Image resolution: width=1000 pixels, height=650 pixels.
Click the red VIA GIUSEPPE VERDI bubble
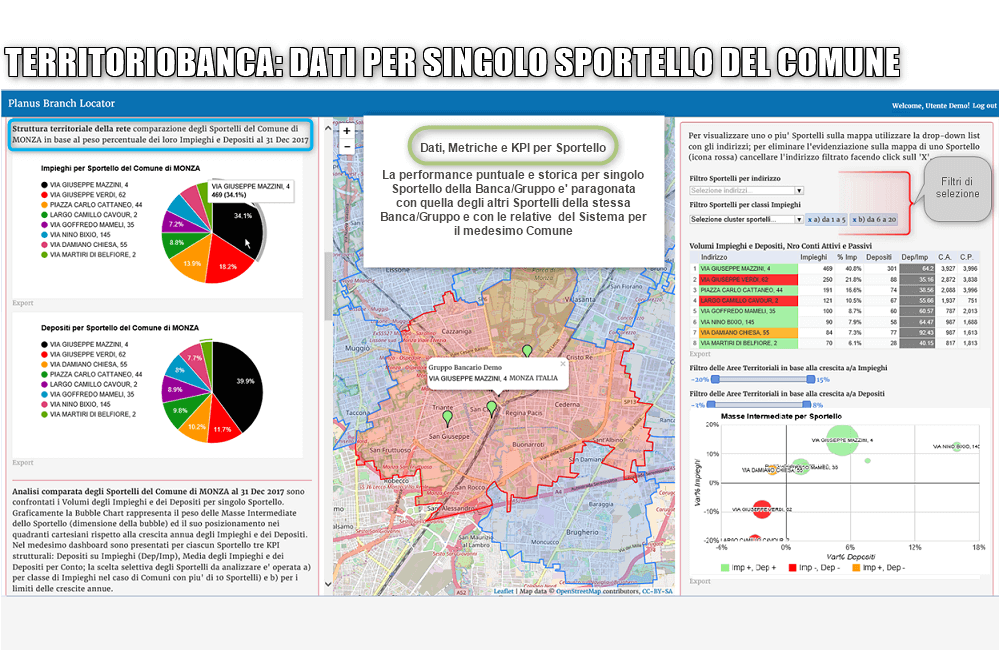761,509
